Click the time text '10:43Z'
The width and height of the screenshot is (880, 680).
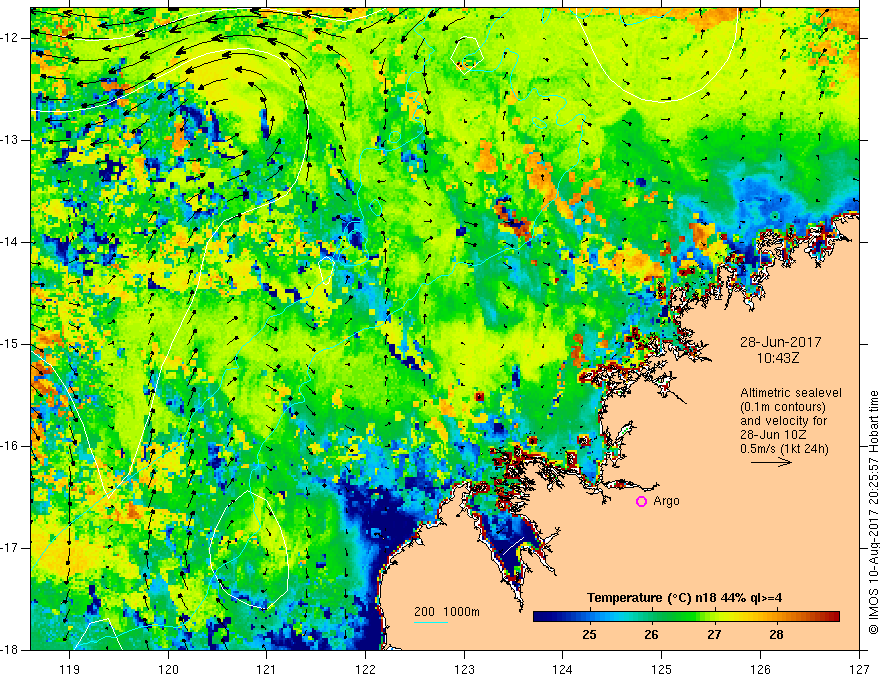(778, 357)
